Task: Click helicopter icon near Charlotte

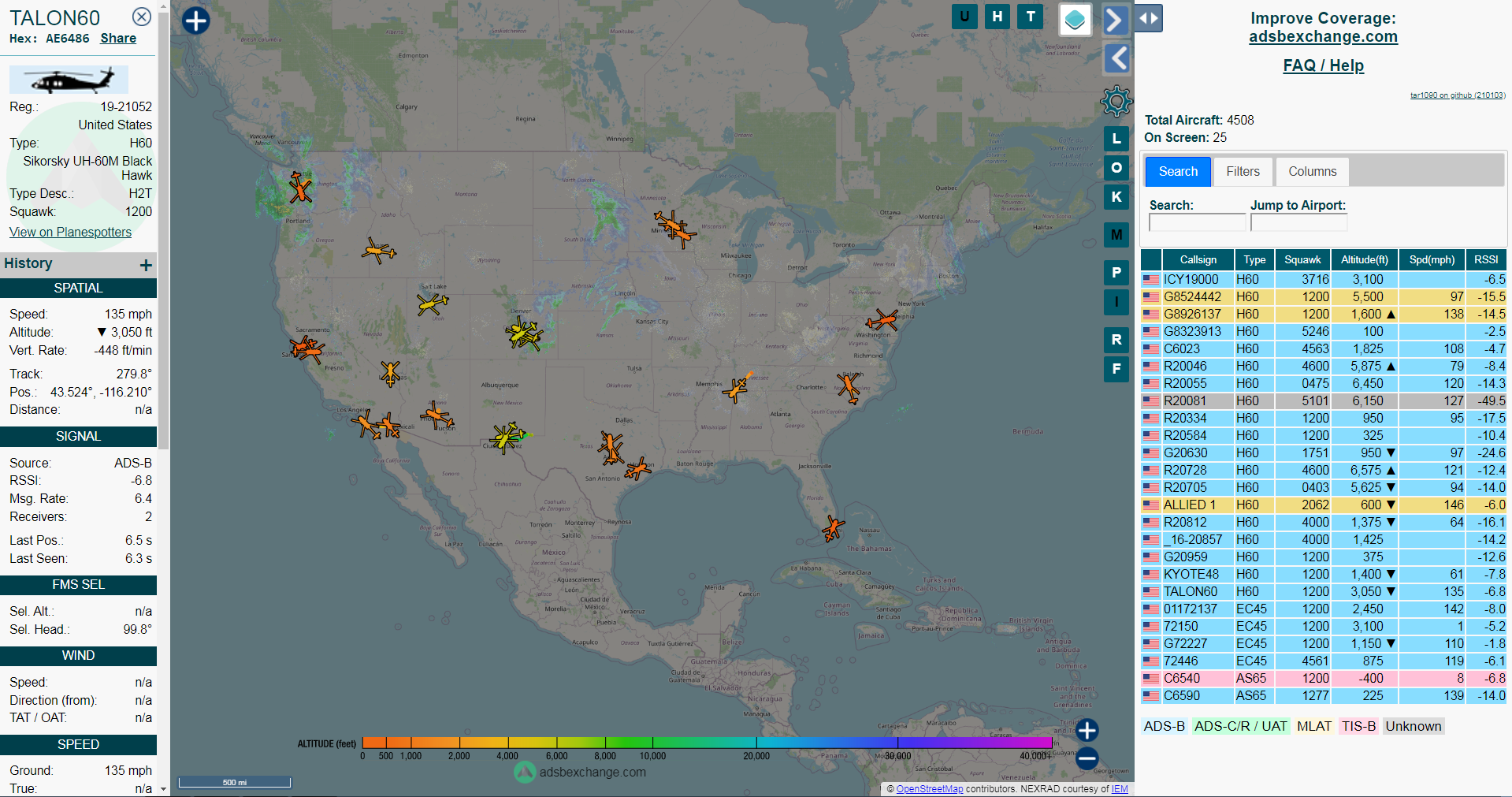Action: (x=849, y=387)
